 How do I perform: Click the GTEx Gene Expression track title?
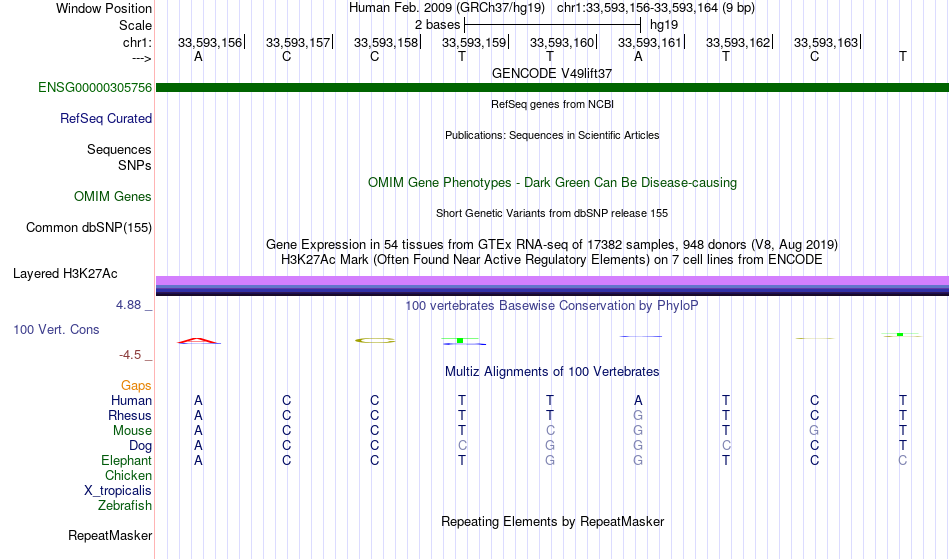point(552,244)
